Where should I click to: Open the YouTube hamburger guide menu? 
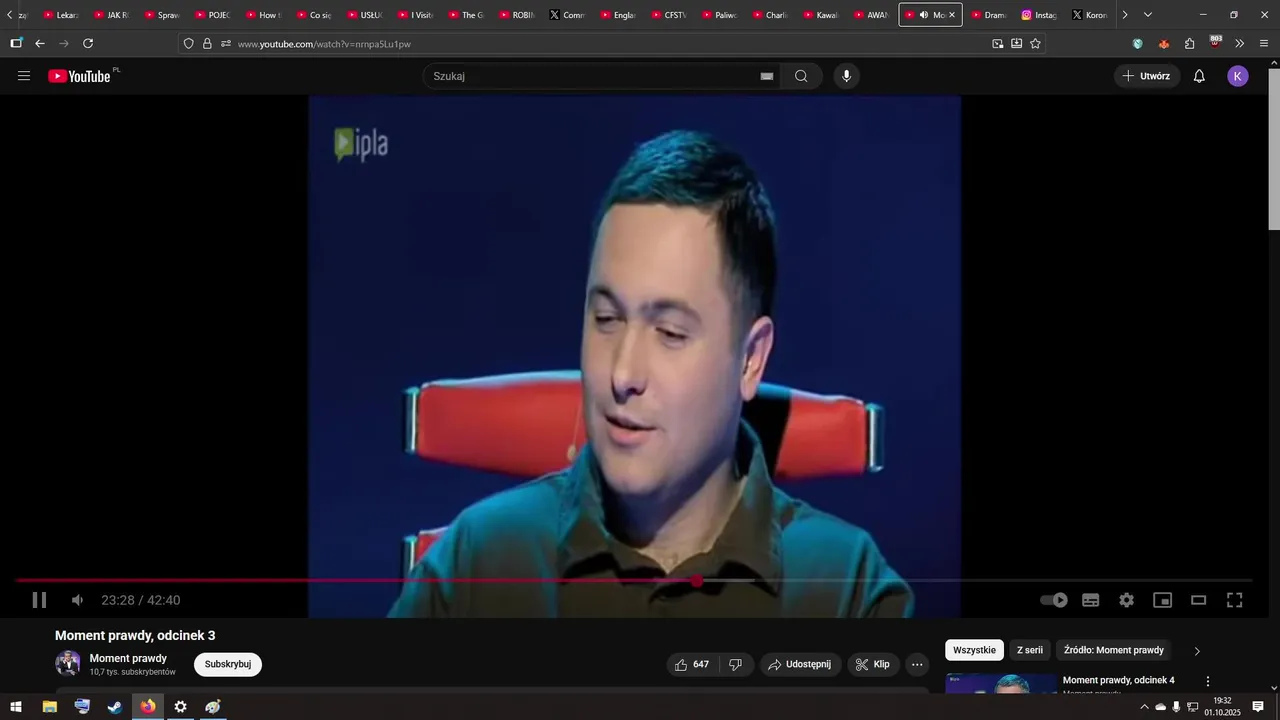[24, 76]
